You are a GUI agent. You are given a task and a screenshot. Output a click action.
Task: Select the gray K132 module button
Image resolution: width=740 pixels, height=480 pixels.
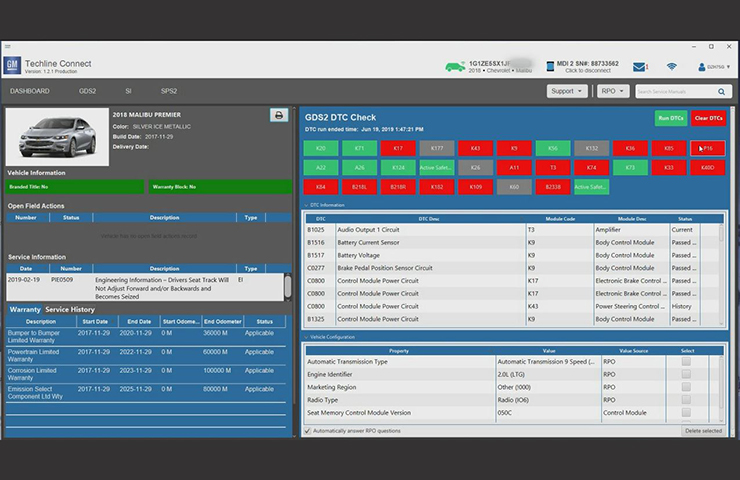(x=592, y=148)
